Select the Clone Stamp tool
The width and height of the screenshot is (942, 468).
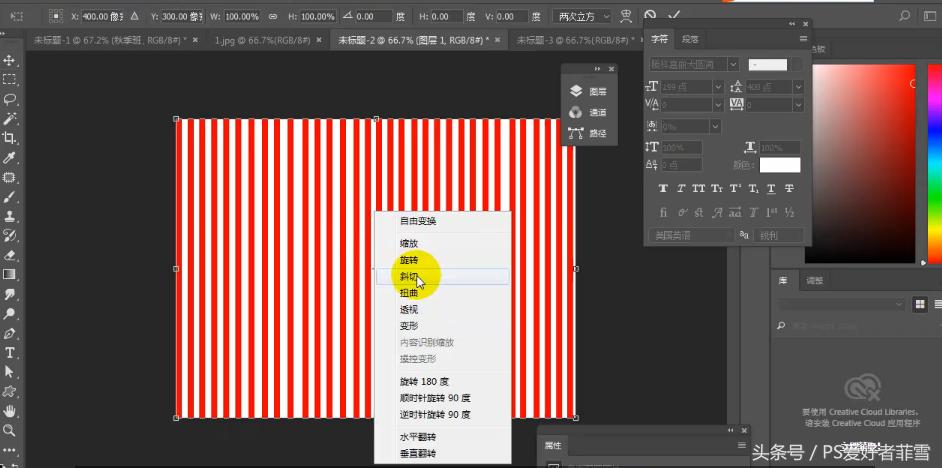click(x=9, y=216)
